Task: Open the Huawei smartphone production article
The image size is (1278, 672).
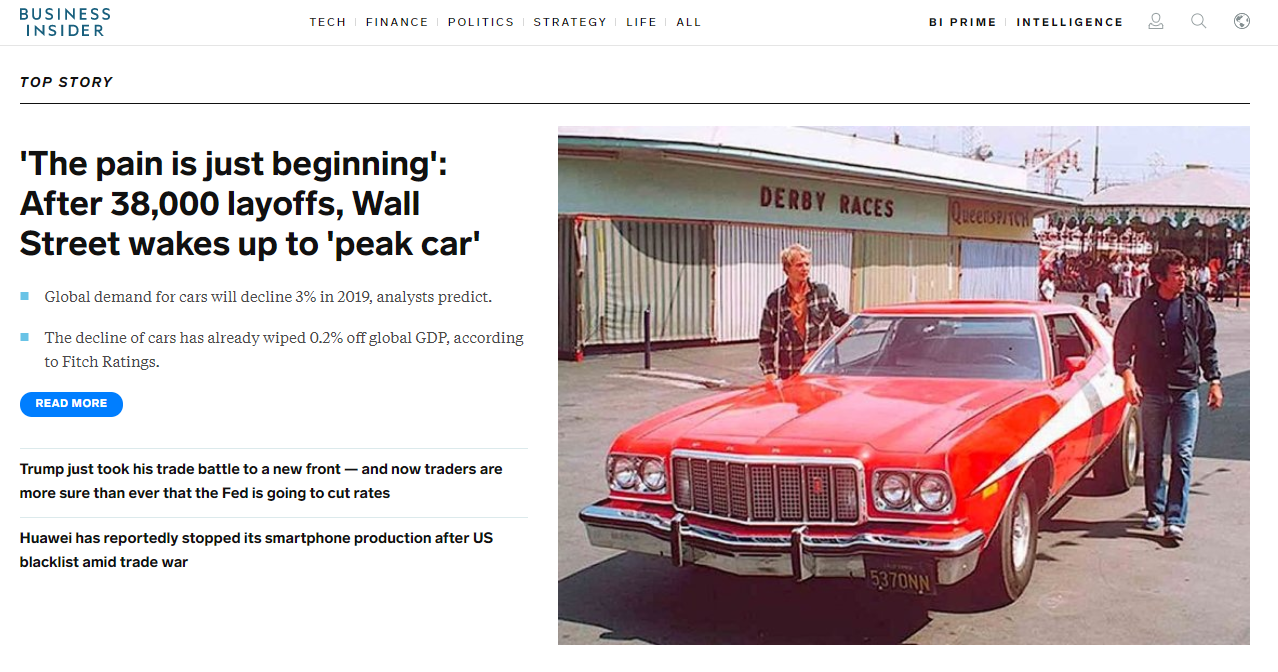Action: (256, 550)
